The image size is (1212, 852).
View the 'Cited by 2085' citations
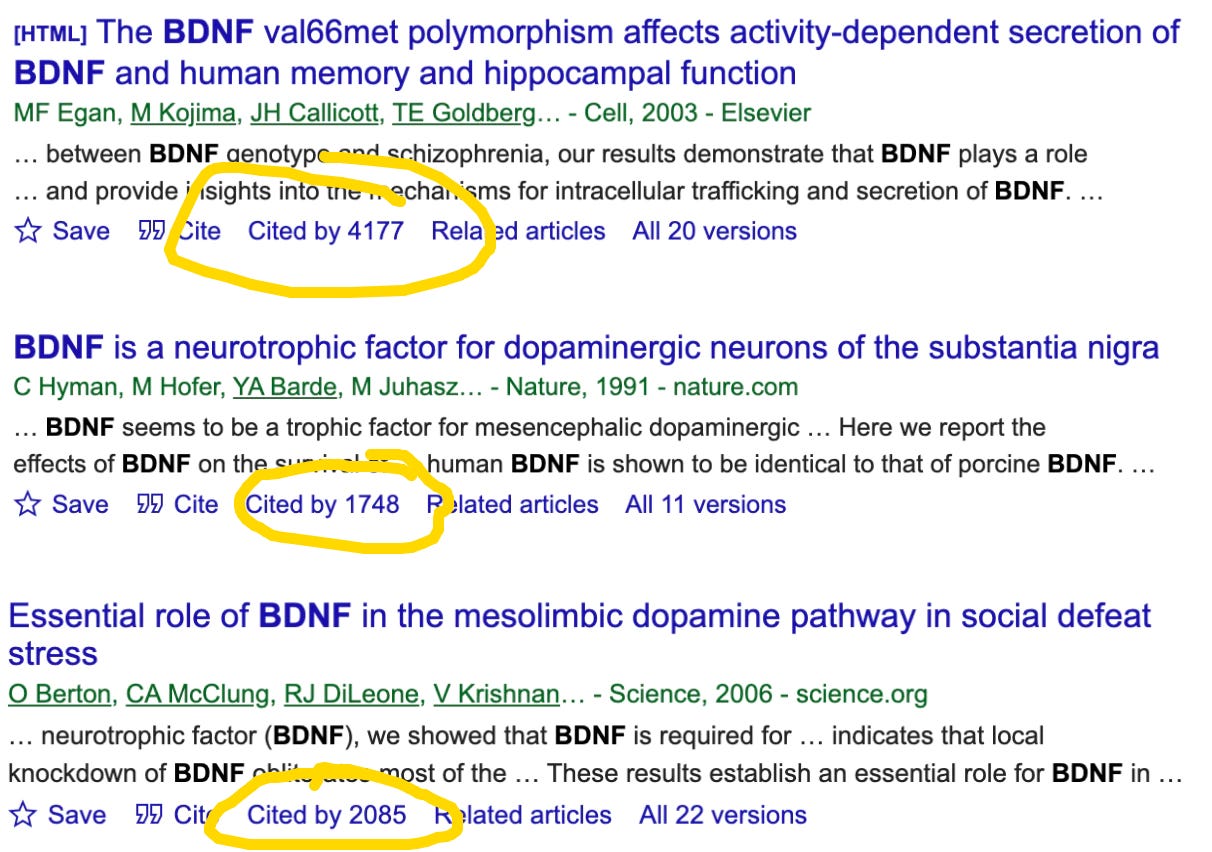[326, 815]
